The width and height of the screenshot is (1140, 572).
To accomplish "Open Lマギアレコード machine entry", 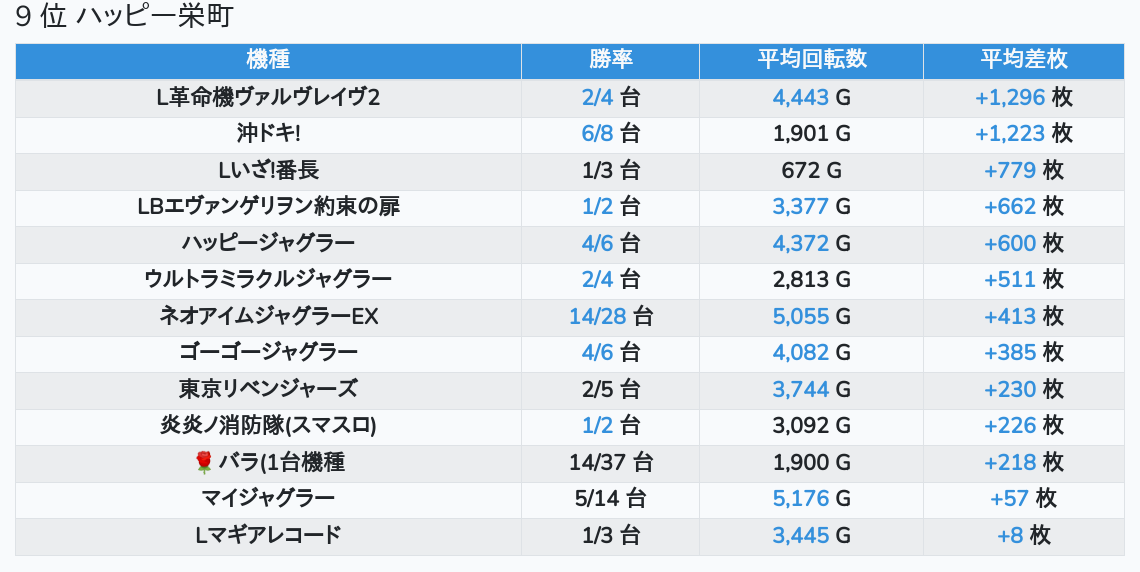I will tap(268, 535).
